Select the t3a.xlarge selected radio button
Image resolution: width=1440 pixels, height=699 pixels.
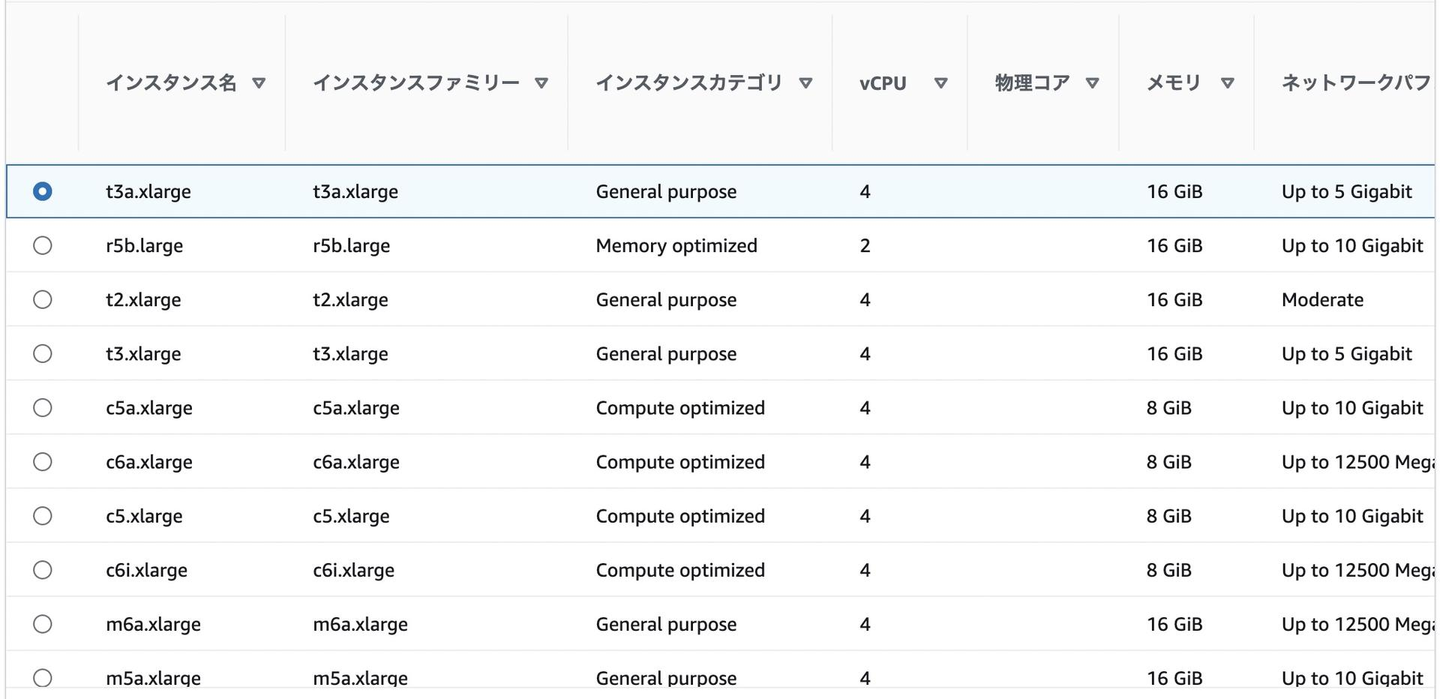(x=42, y=192)
